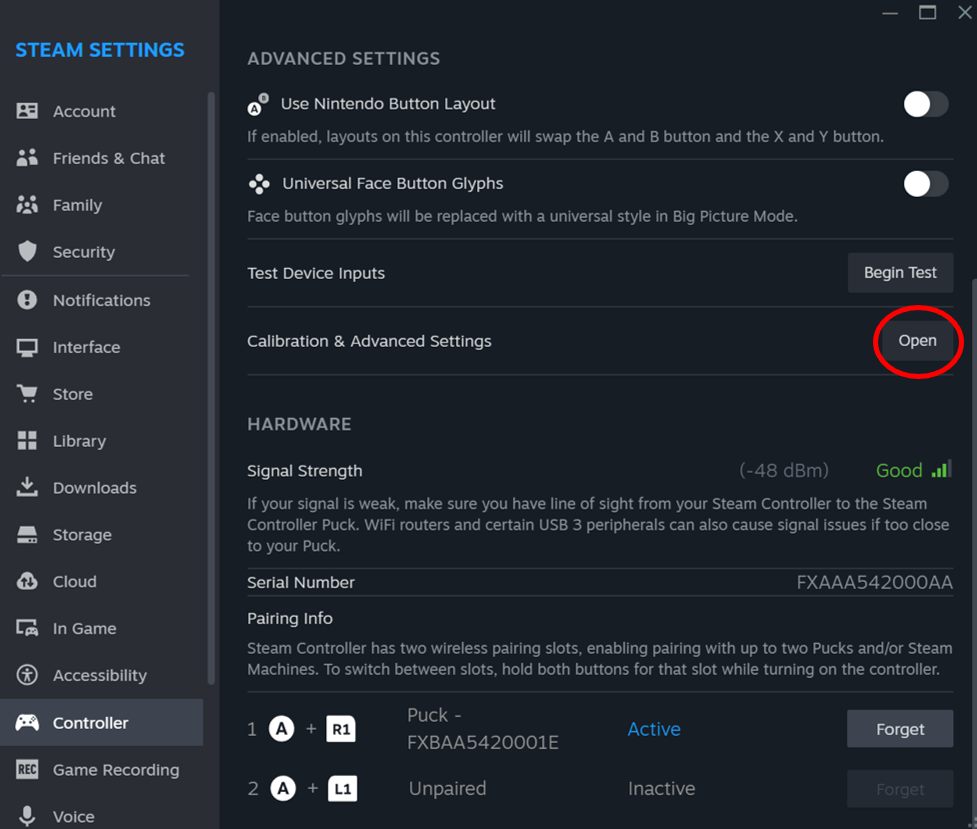Image resolution: width=977 pixels, height=829 pixels.
Task: Click the Account card icon in sidebar
Action: (x=27, y=111)
